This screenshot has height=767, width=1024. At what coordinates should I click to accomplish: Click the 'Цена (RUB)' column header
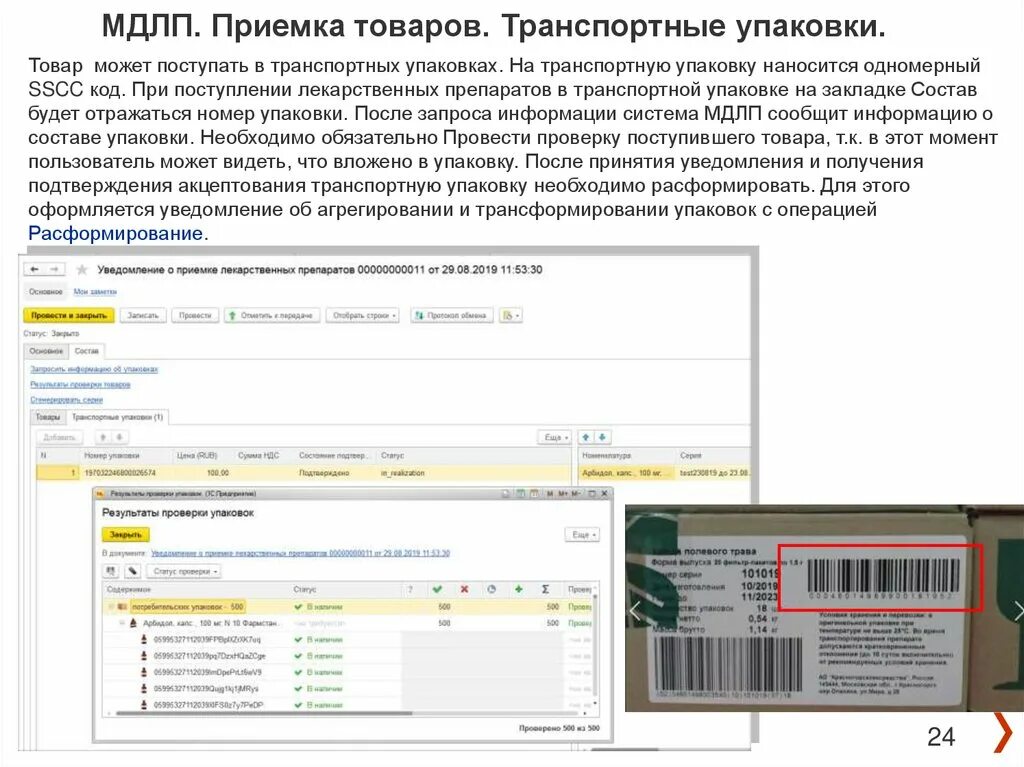point(197,455)
